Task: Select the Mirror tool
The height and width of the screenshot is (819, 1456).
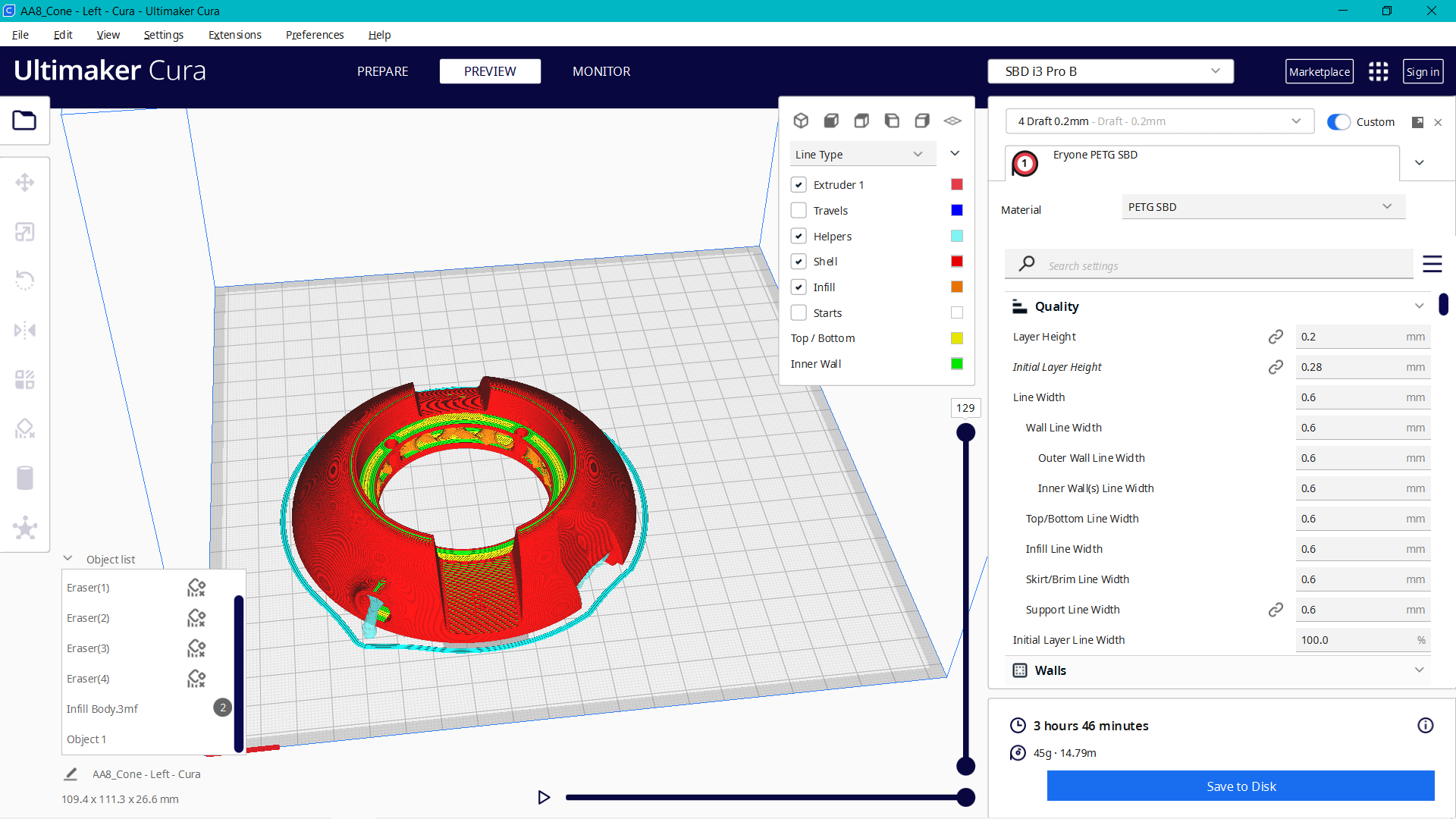Action: pos(25,330)
